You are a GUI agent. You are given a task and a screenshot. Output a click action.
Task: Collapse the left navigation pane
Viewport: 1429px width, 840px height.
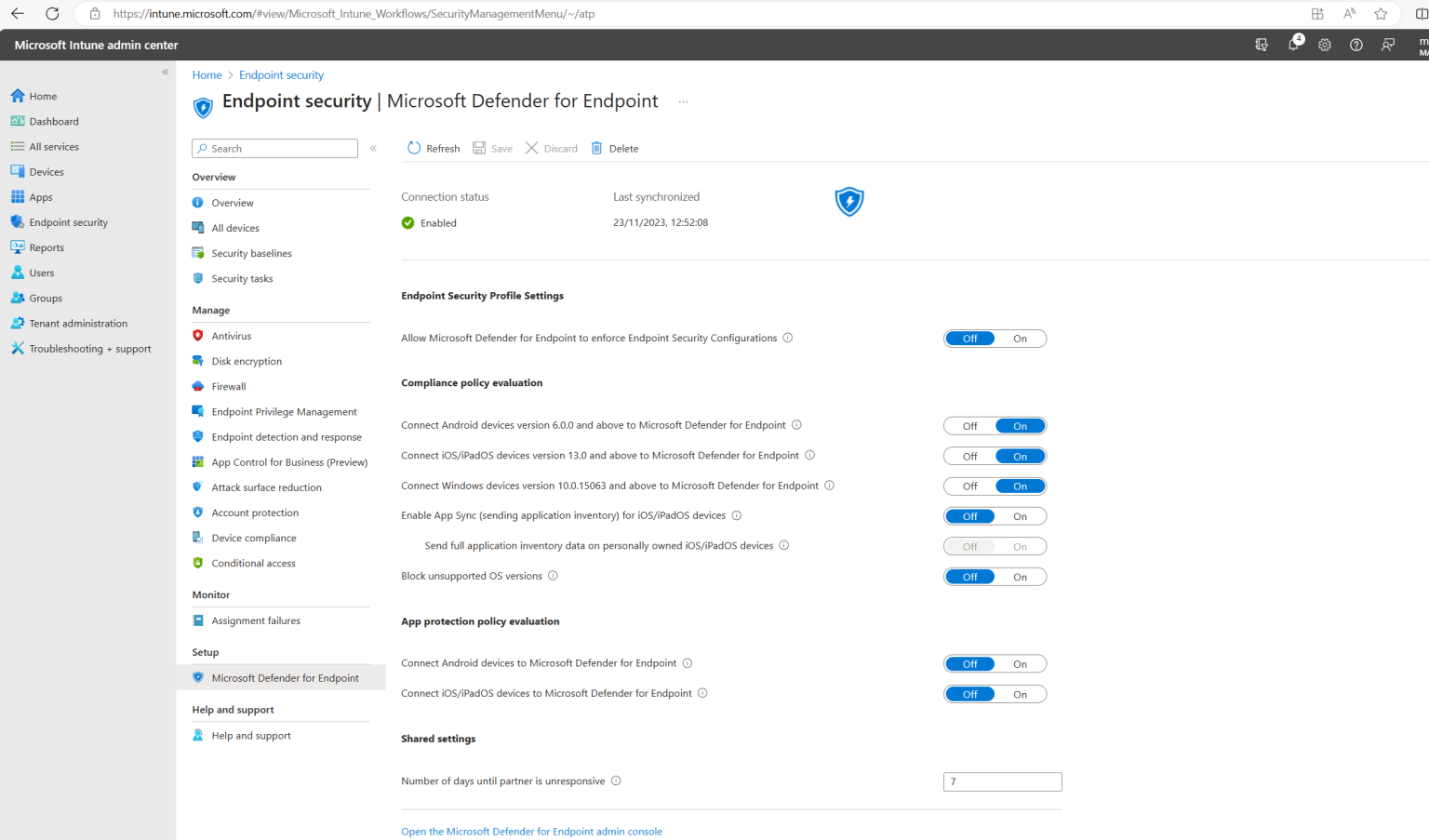(165, 72)
